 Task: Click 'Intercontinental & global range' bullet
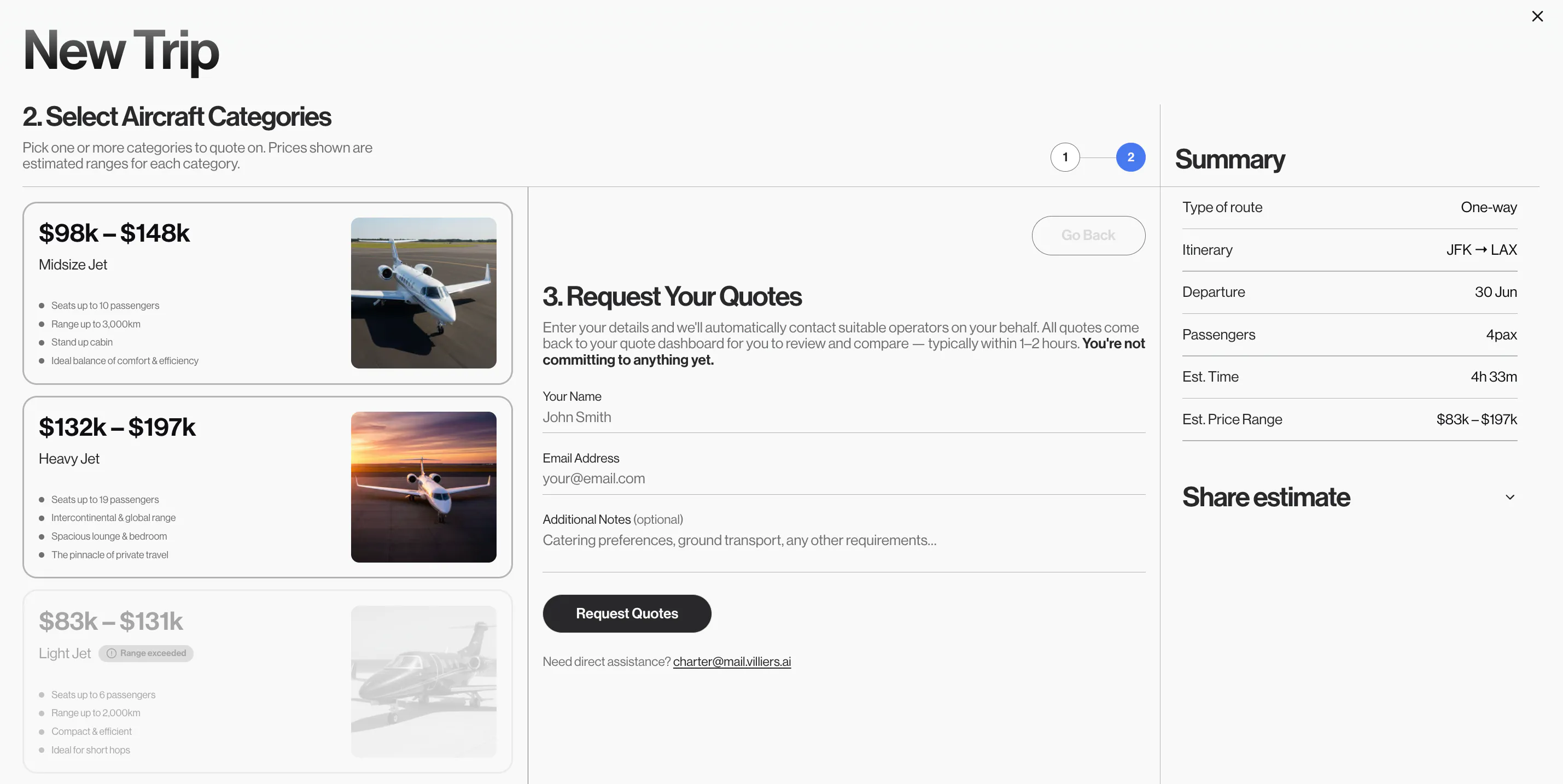coord(113,517)
